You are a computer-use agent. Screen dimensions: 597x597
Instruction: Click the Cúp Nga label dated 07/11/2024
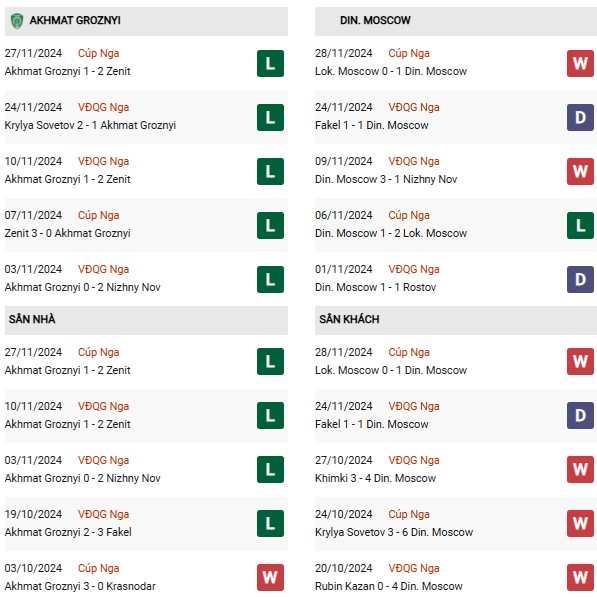[x=99, y=215]
